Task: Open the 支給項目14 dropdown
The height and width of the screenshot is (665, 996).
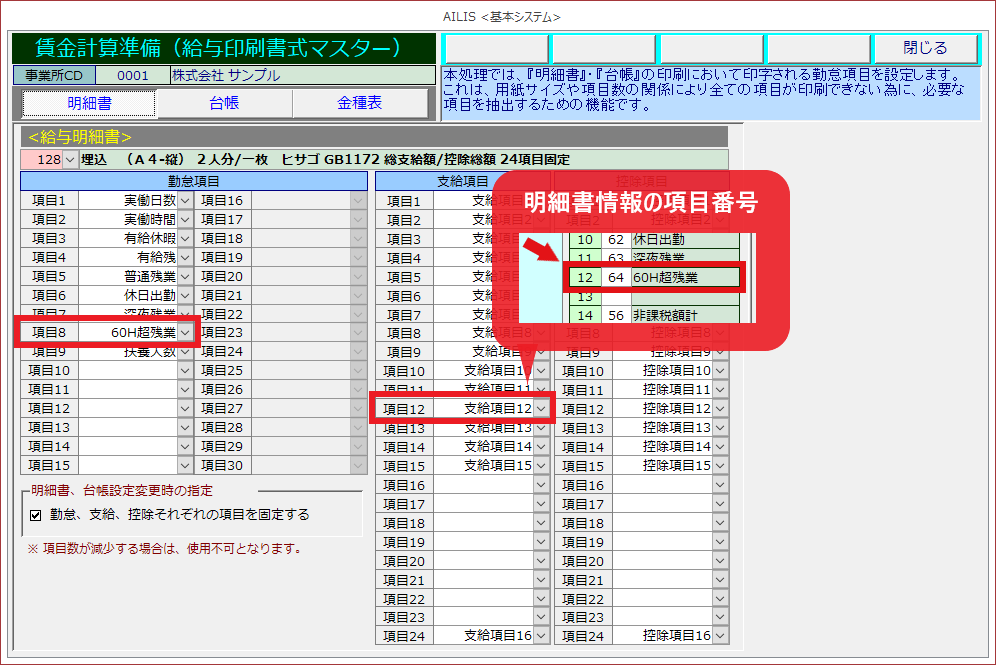Action: point(541,447)
